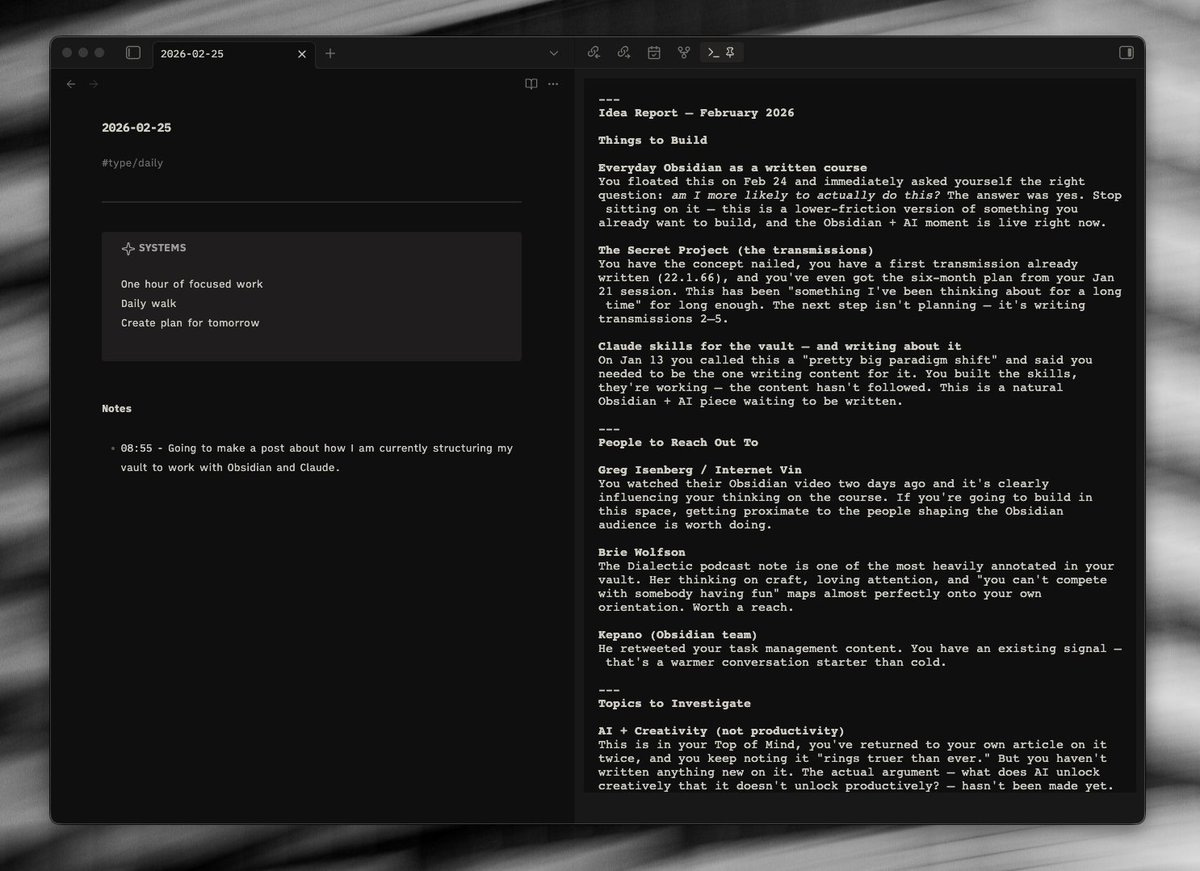Click 'Brie Wolfson' heading
Viewport: 1200px width, 871px height.
(x=641, y=552)
